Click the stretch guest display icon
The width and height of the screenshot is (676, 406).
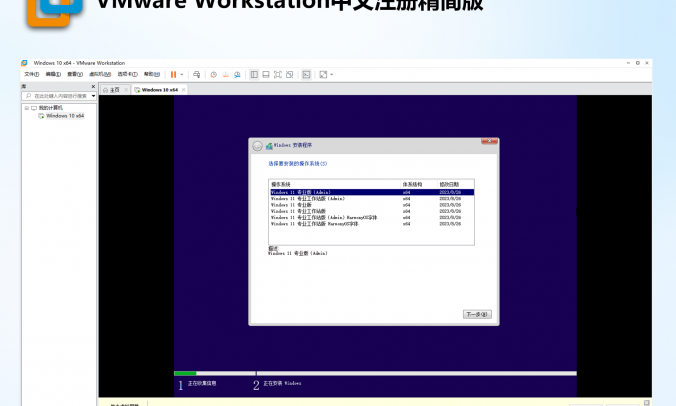[x=323, y=75]
